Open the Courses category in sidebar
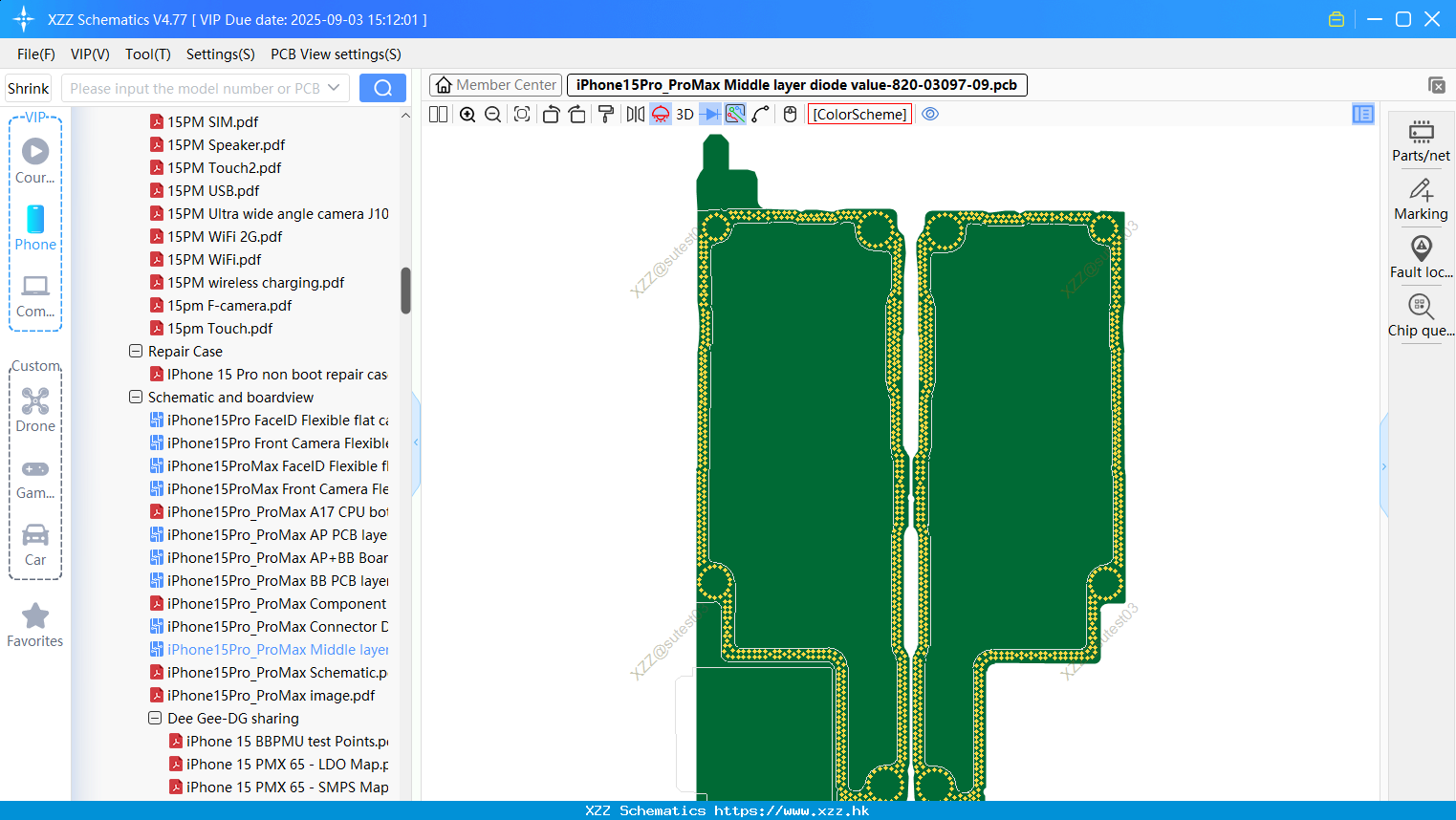1456x820 pixels. click(35, 161)
